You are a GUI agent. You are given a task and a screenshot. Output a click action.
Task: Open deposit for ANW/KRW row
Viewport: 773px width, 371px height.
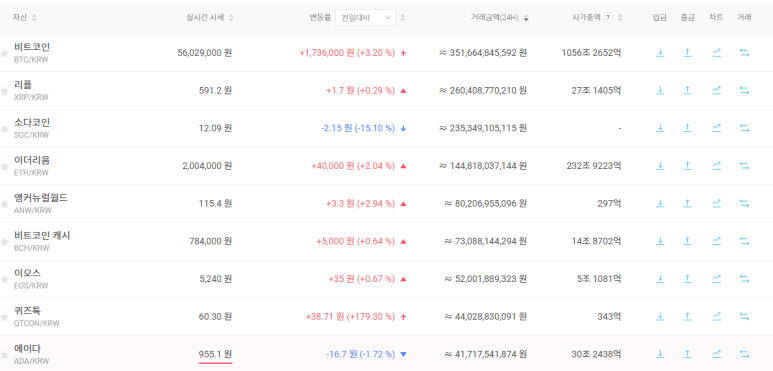click(x=660, y=203)
